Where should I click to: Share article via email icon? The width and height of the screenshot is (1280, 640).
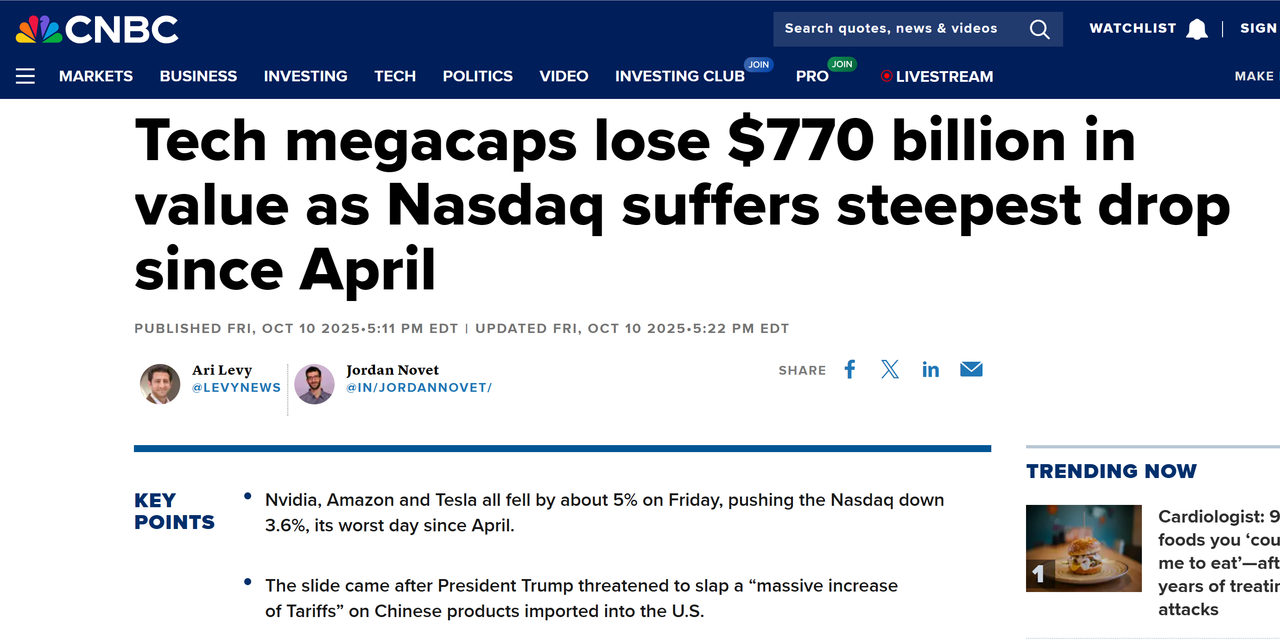pos(971,369)
